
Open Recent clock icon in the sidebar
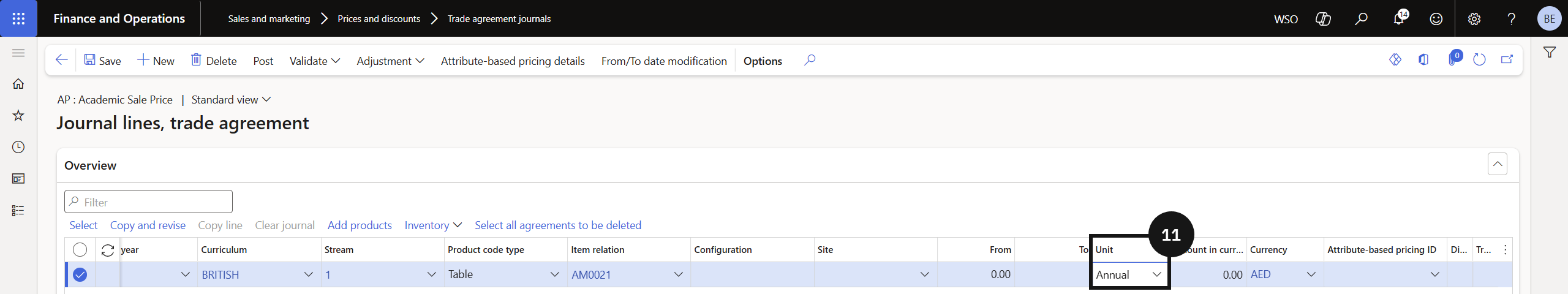pyautogui.click(x=18, y=147)
